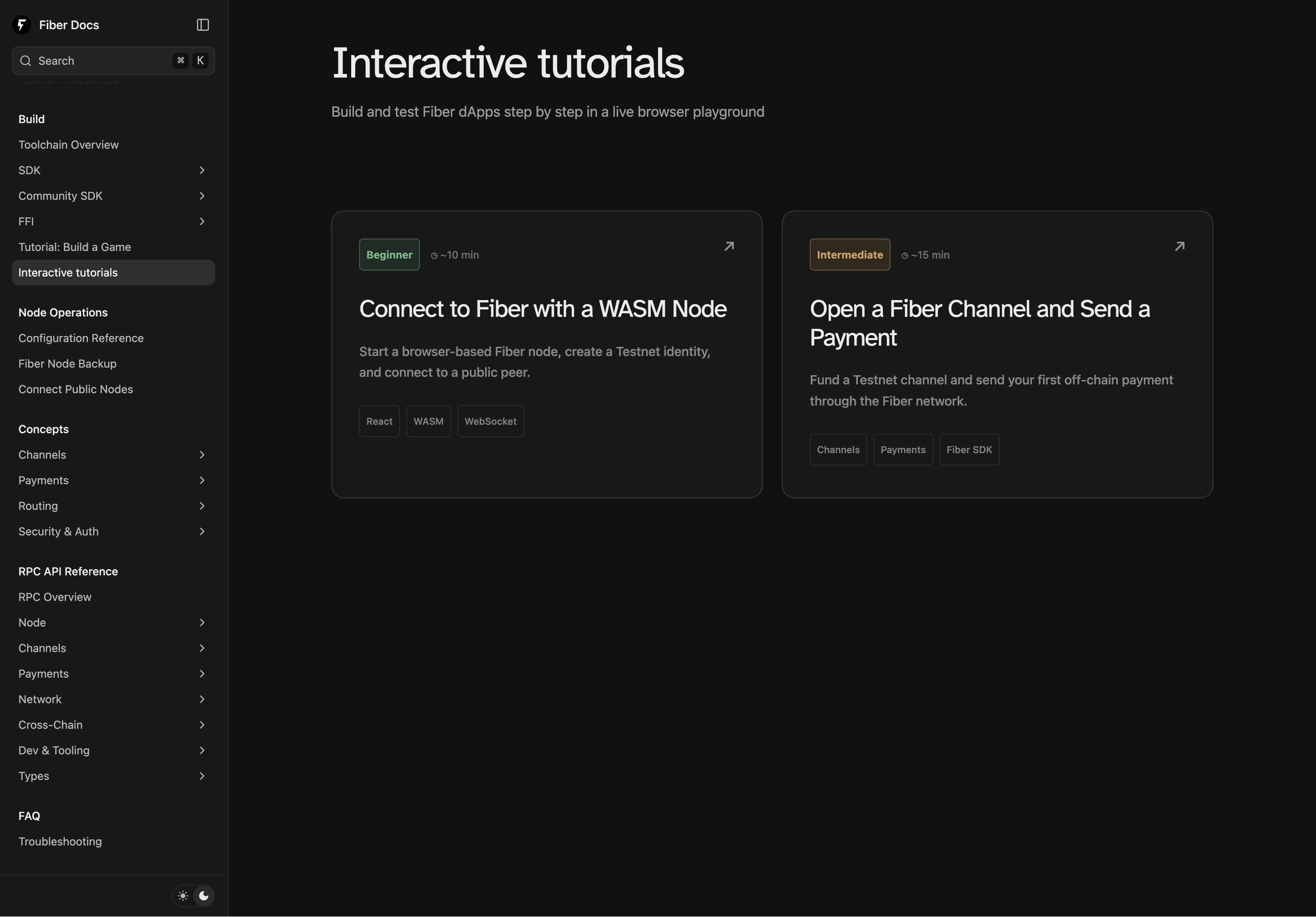Click the Fiber Docs logo icon

click(21, 25)
